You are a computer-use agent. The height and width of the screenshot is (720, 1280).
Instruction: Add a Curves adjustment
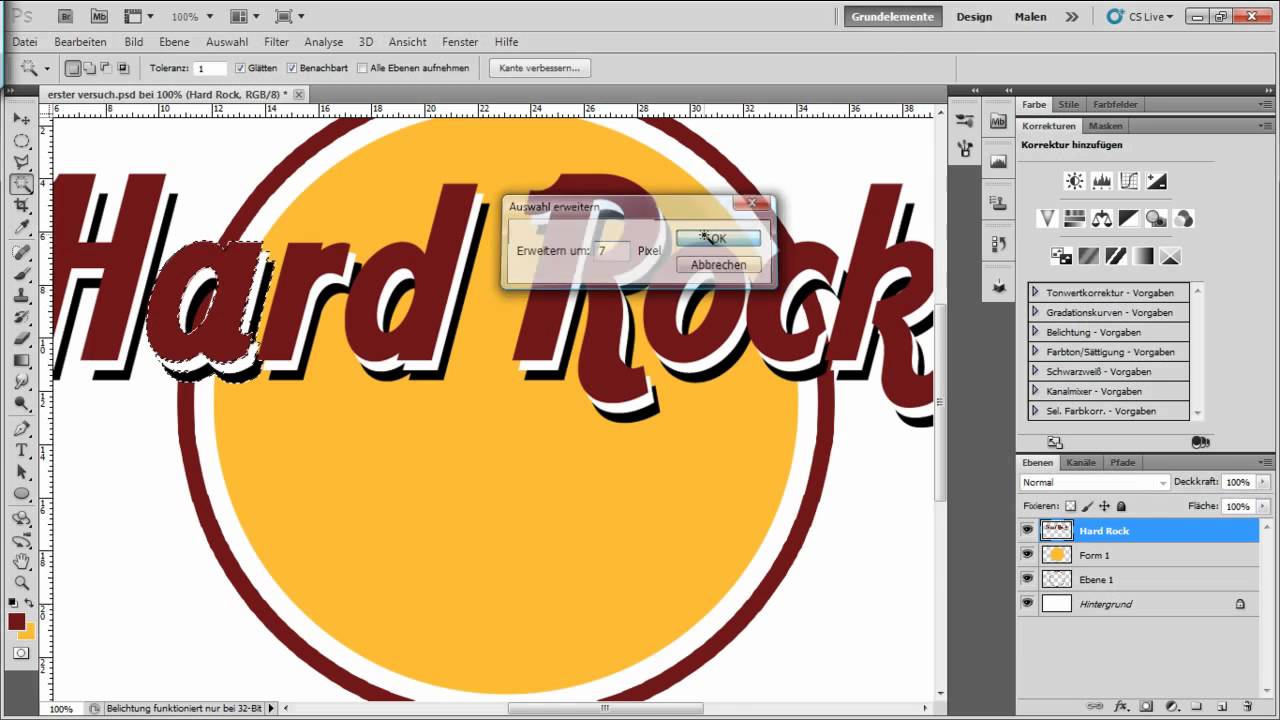click(1129, 181)
